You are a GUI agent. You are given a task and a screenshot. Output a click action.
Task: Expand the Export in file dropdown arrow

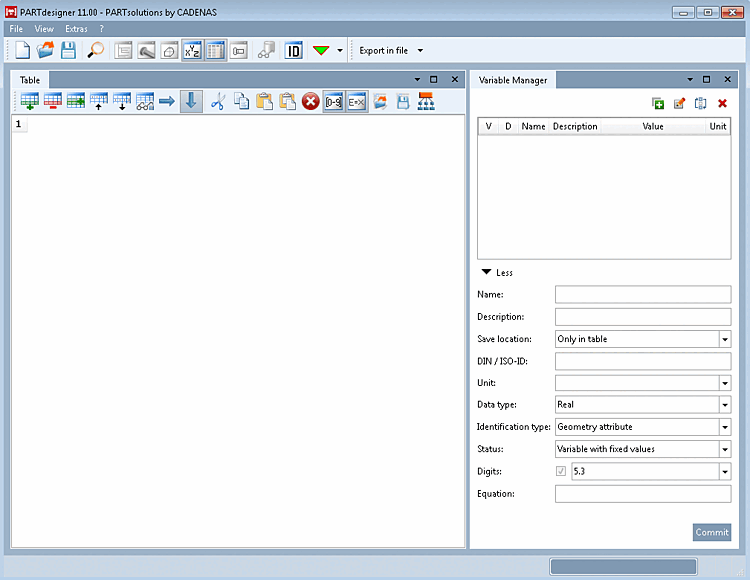coord(420,50)
